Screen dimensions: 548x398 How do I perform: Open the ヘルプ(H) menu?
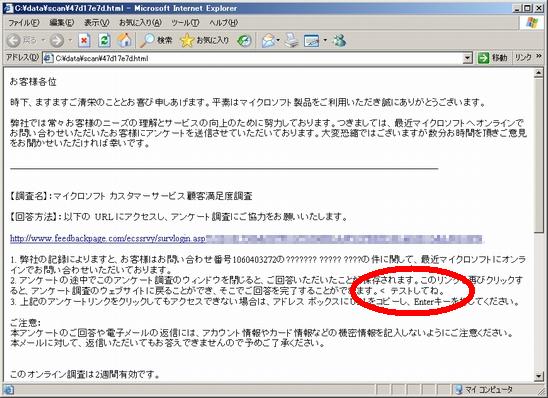(x=223, y=23)
